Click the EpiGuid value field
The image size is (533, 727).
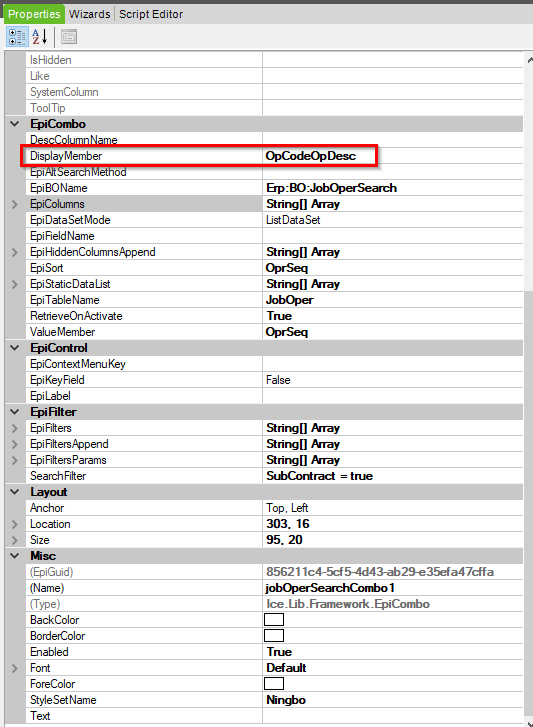(x=393, y=572)
